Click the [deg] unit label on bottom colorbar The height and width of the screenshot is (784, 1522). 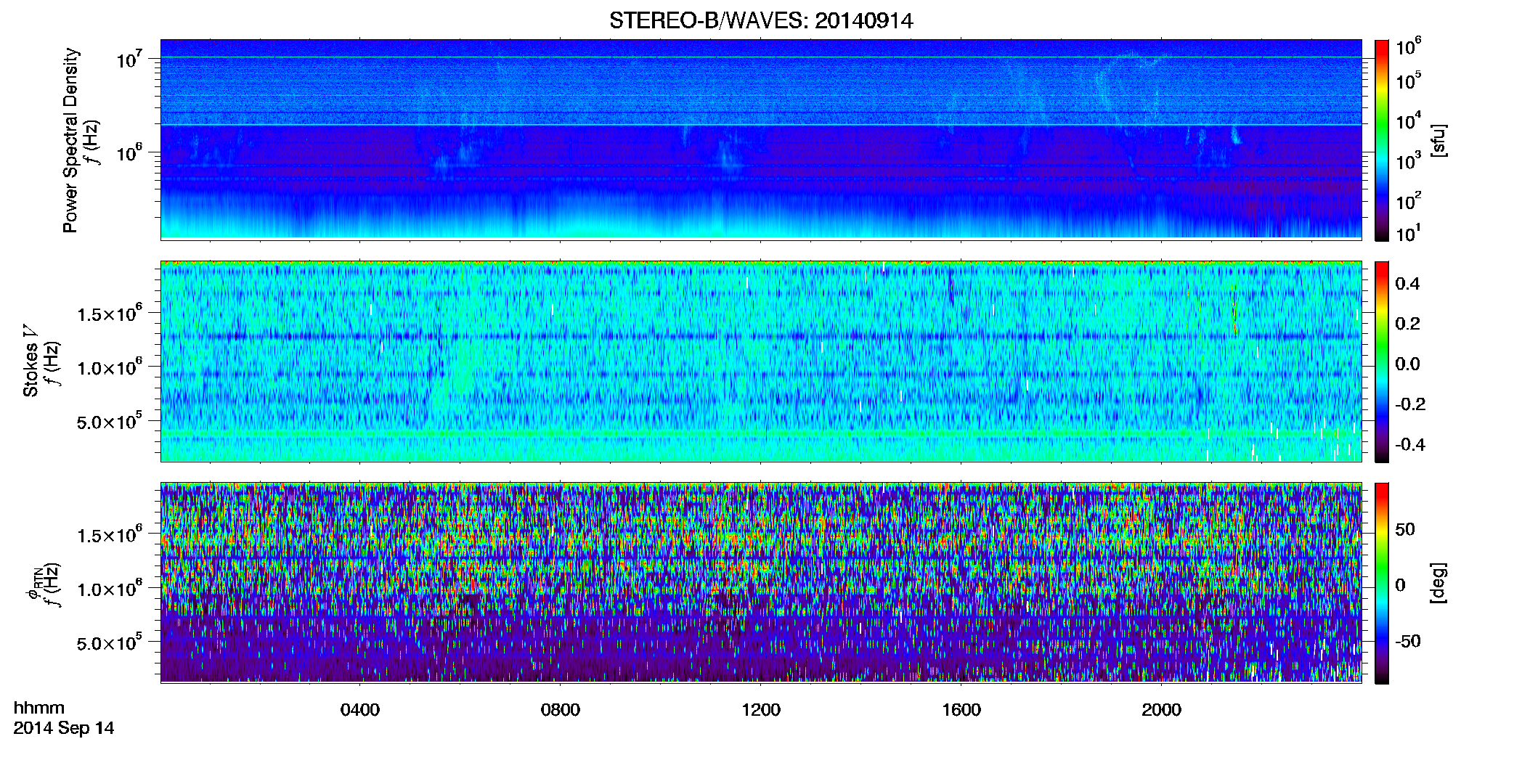coord(1438,583)
